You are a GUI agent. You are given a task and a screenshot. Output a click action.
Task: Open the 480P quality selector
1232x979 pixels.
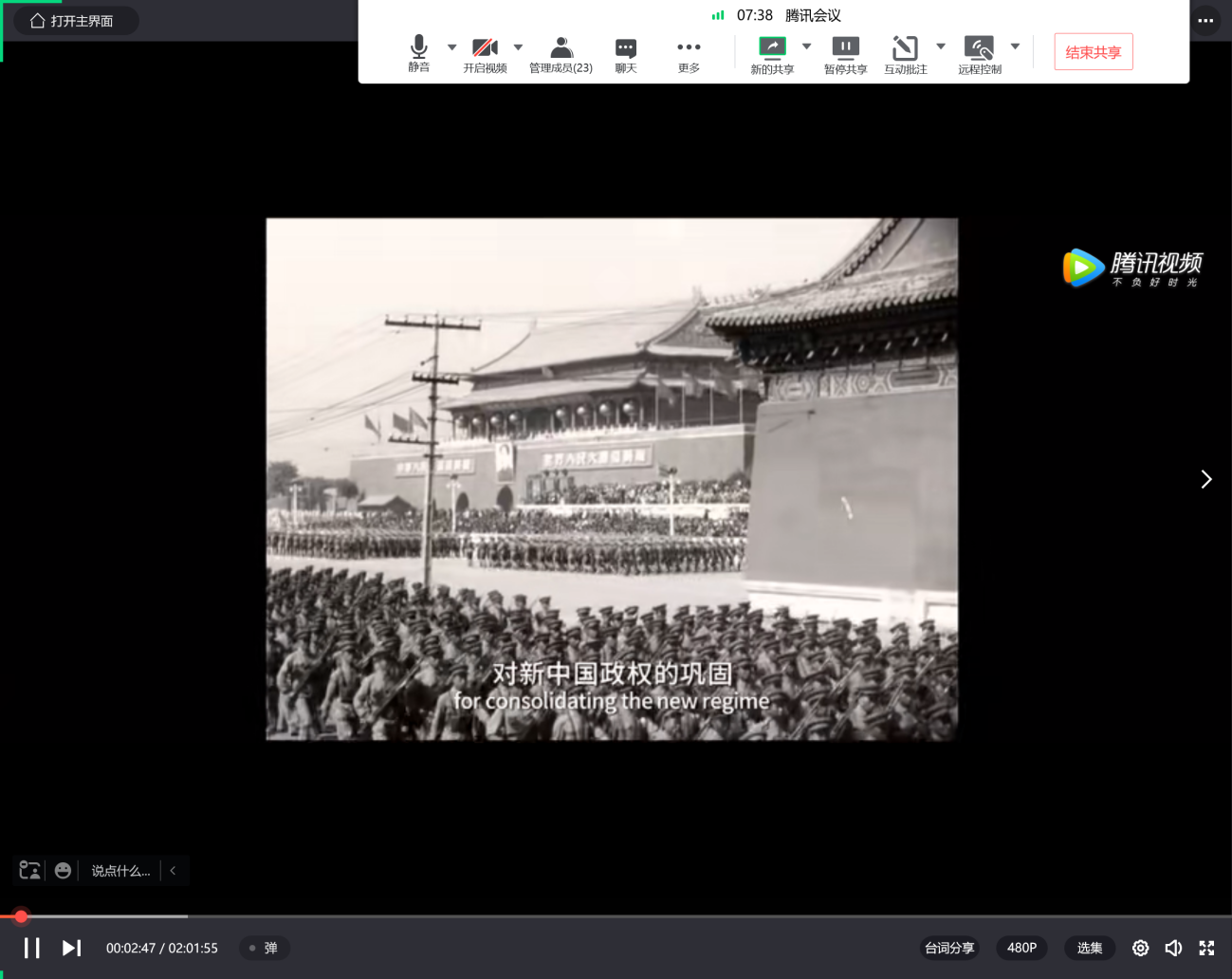pyautogui.click(x=1021, y=948)
